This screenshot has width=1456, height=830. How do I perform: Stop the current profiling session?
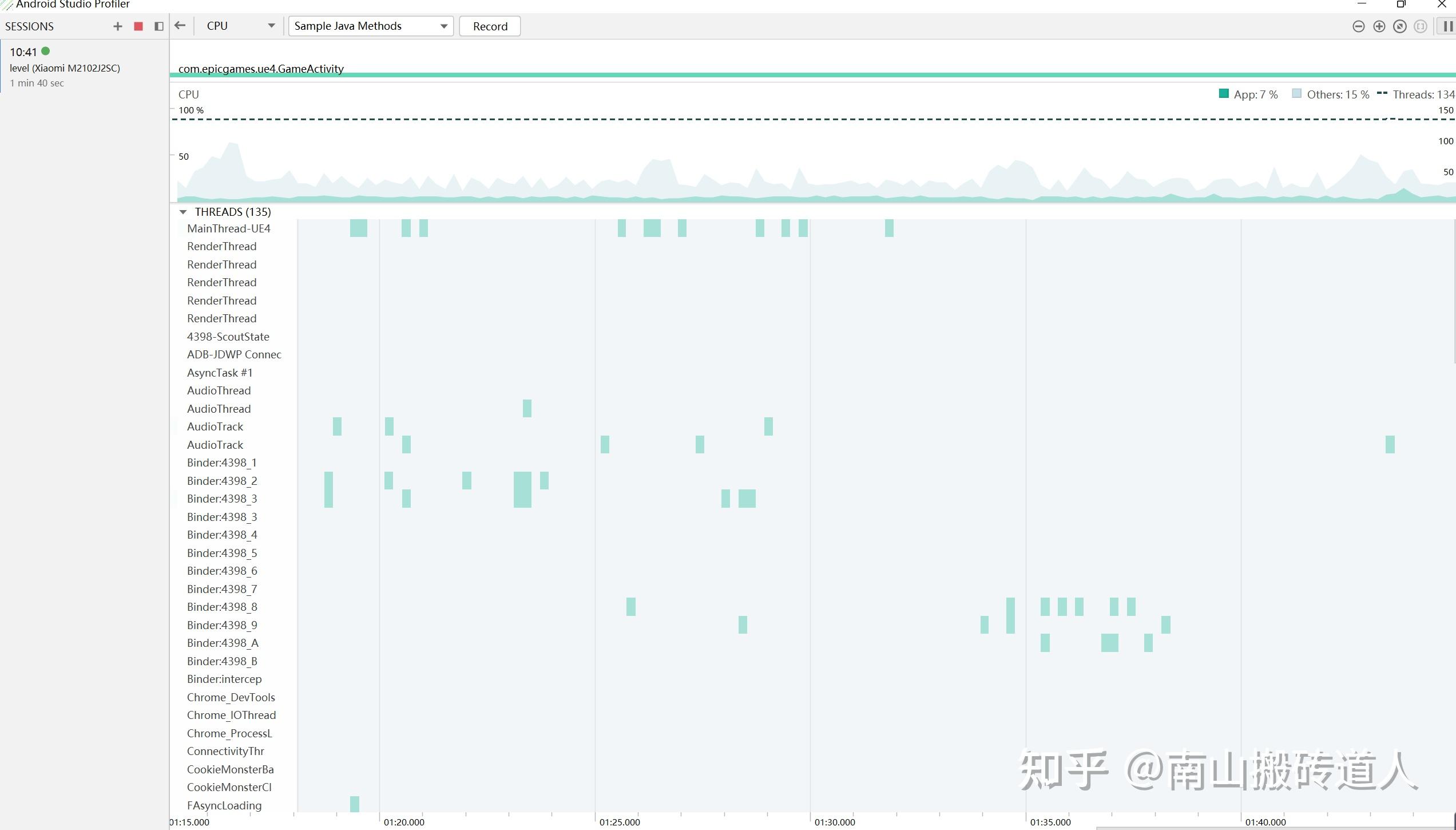point(138,26)
